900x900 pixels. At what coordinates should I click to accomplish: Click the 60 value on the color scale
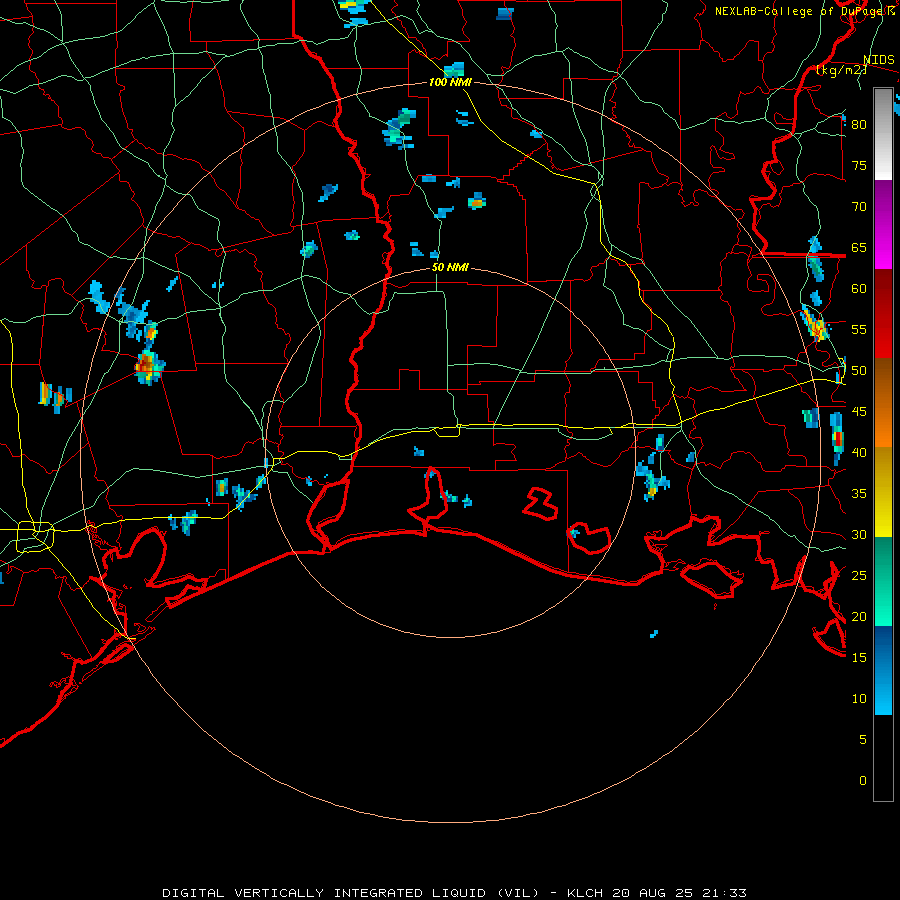point(859,289)
